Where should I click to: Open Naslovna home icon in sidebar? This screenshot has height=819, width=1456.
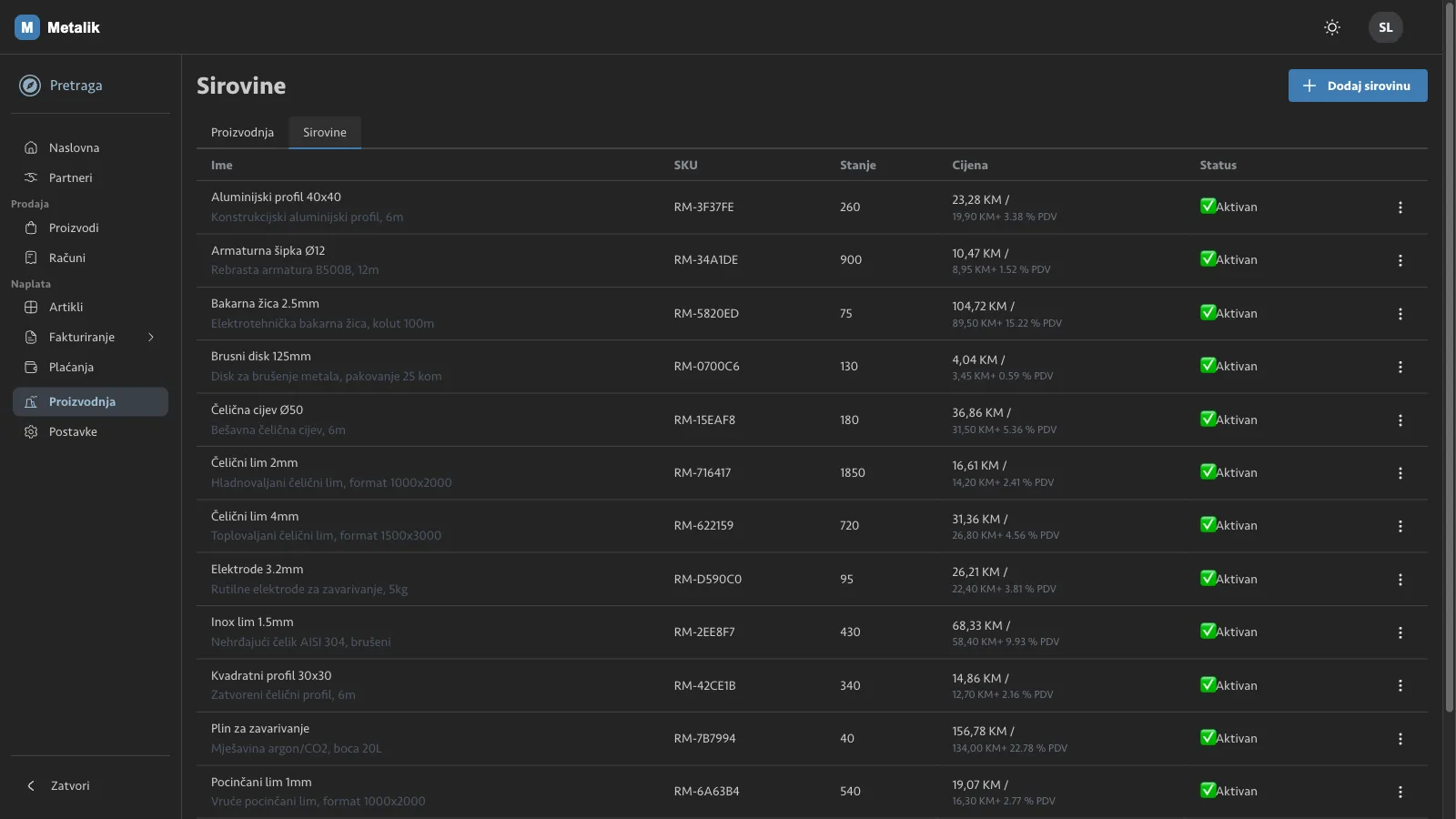tap(31, 147)
